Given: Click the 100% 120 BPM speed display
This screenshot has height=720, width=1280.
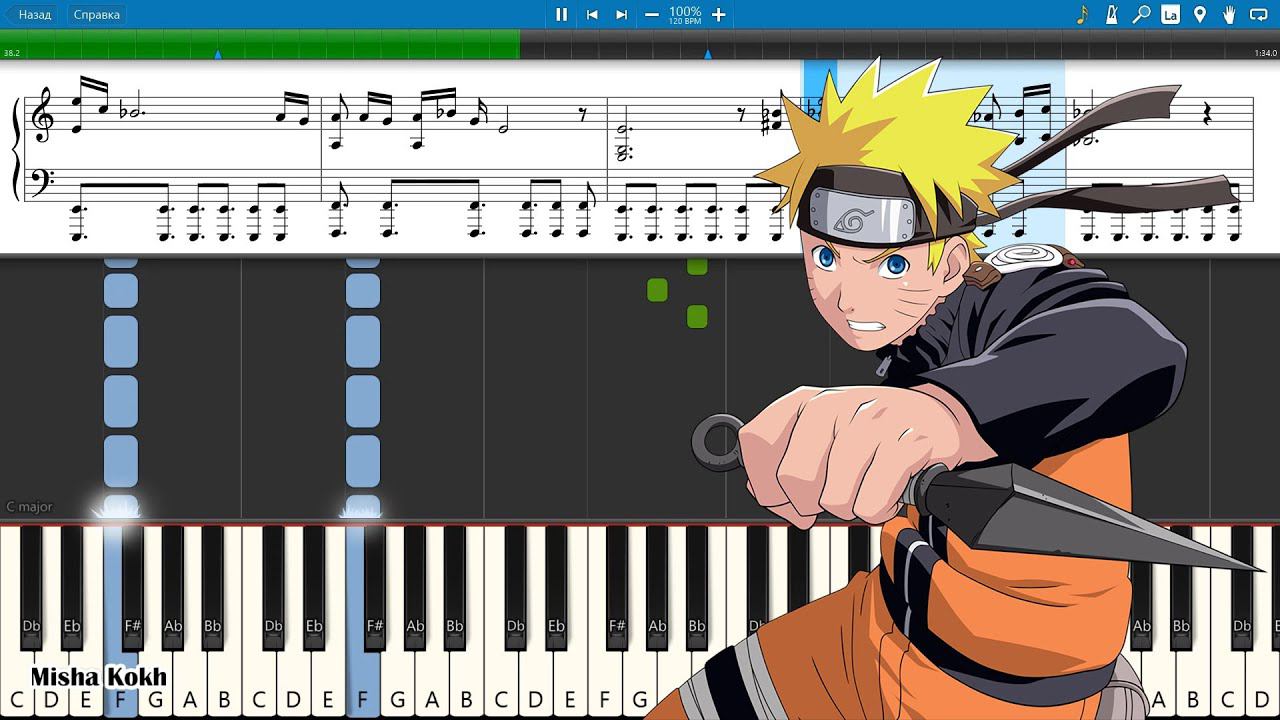Looking at the screenshot, I should tap(685, 14).
